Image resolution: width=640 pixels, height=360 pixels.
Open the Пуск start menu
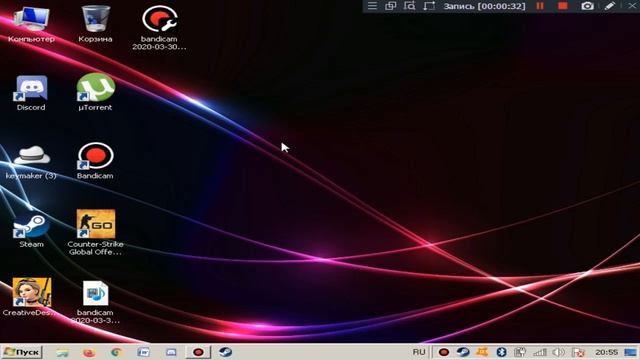point(22,352)
